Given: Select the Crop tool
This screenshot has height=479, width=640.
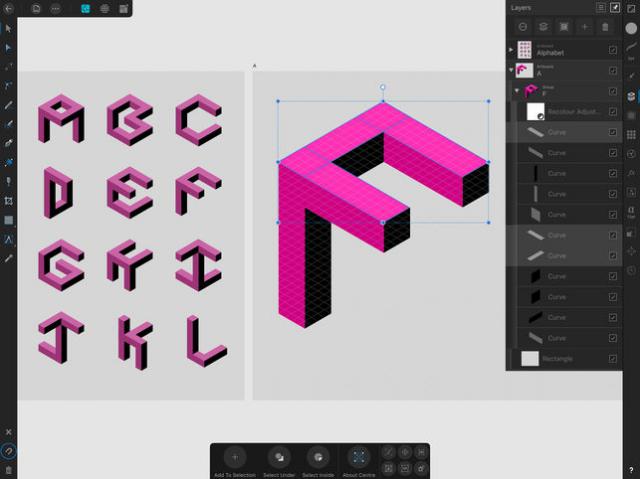Looking at the screenshot, I should pos(8,201).
